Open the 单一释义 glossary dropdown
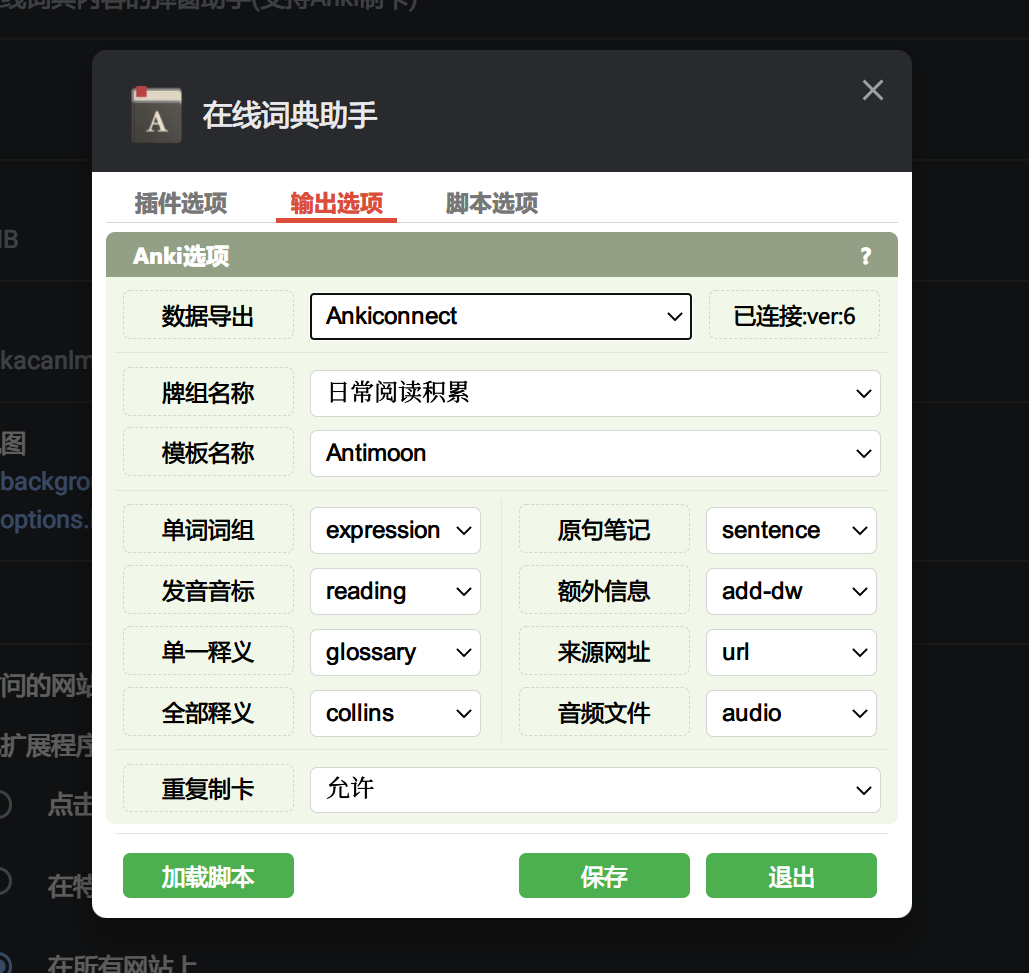1029x973 pixels. (395, 652)
